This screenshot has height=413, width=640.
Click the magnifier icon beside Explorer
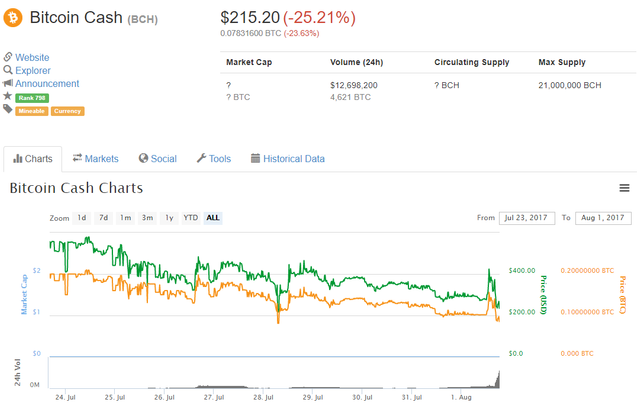click(8, 70)
